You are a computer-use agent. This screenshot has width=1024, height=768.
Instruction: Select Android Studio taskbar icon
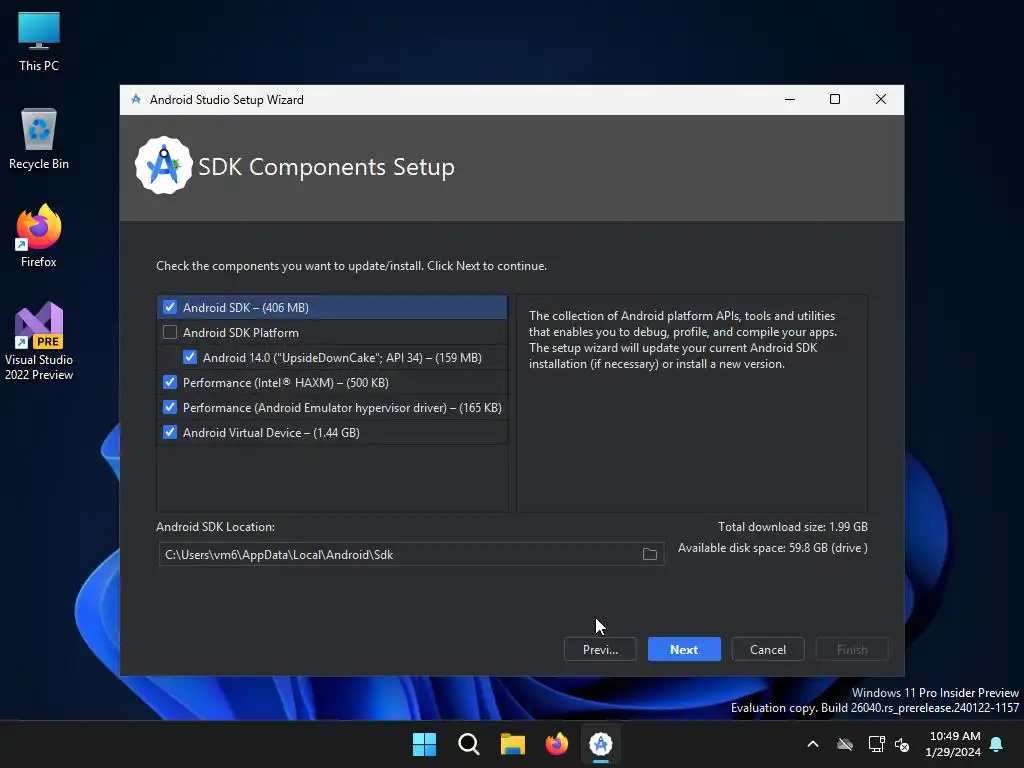pos(601,744)
